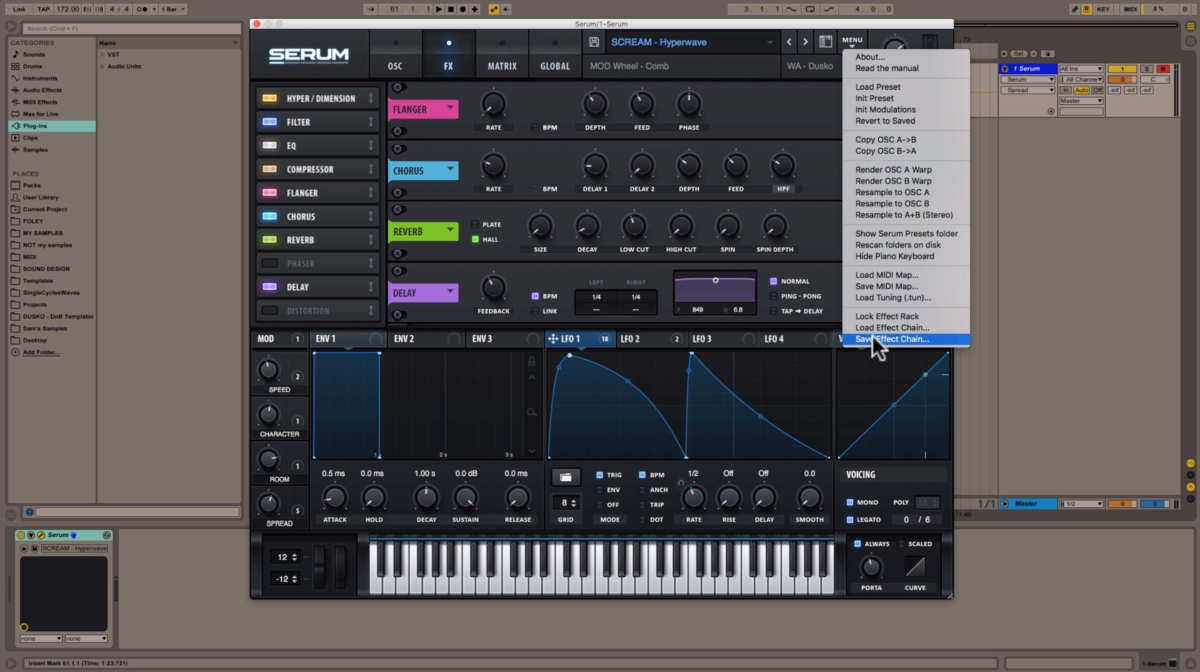Open the LFO Grid size stepper

coord(566,503)
